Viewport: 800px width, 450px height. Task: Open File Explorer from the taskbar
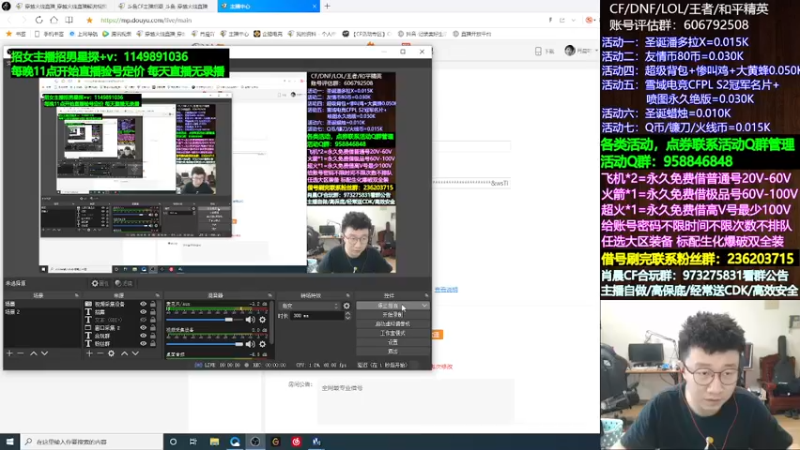tap(214, 442)
